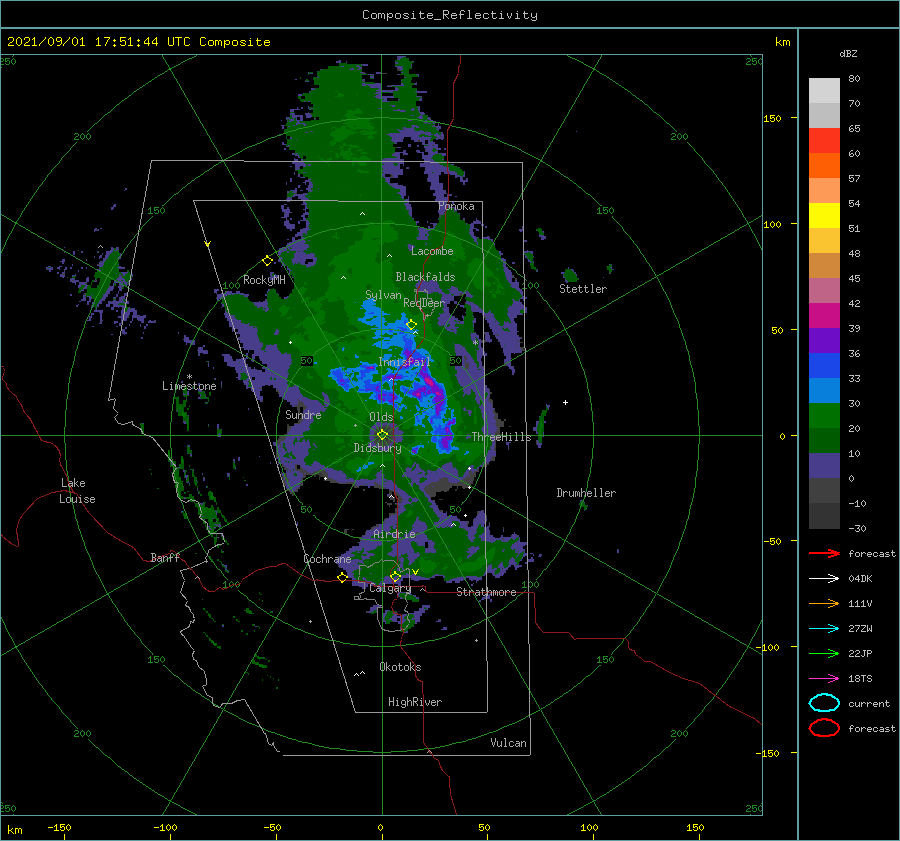Image resolution: width=900 pixels, height=841 pixels.
Task: Click the orange 111V arrow in the legend
Action: pos(824,603)
